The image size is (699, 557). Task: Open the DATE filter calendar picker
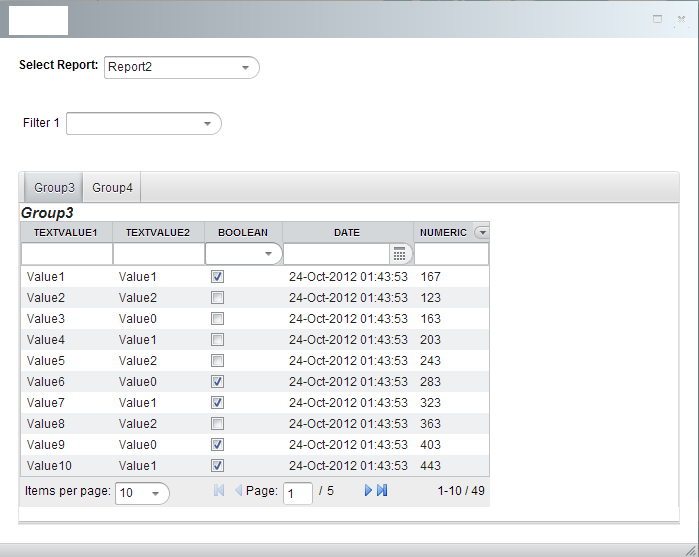tap(400, 254)
